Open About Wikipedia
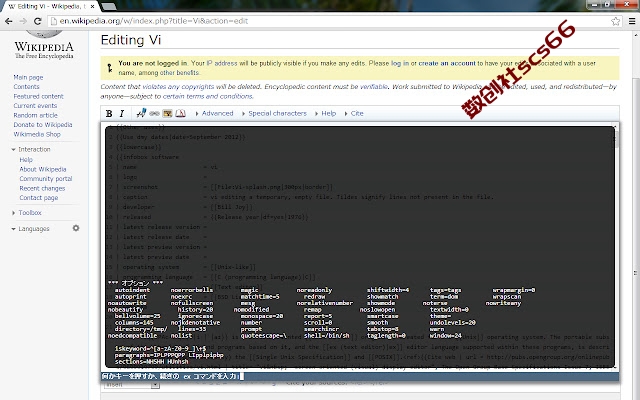640x400 pixels. click(43, 169)
